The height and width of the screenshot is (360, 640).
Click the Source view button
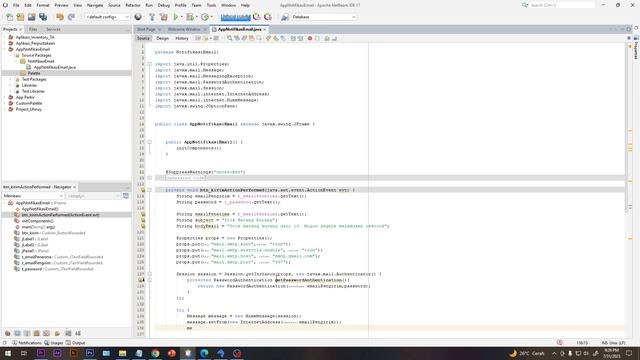click(x=143, y=38)
